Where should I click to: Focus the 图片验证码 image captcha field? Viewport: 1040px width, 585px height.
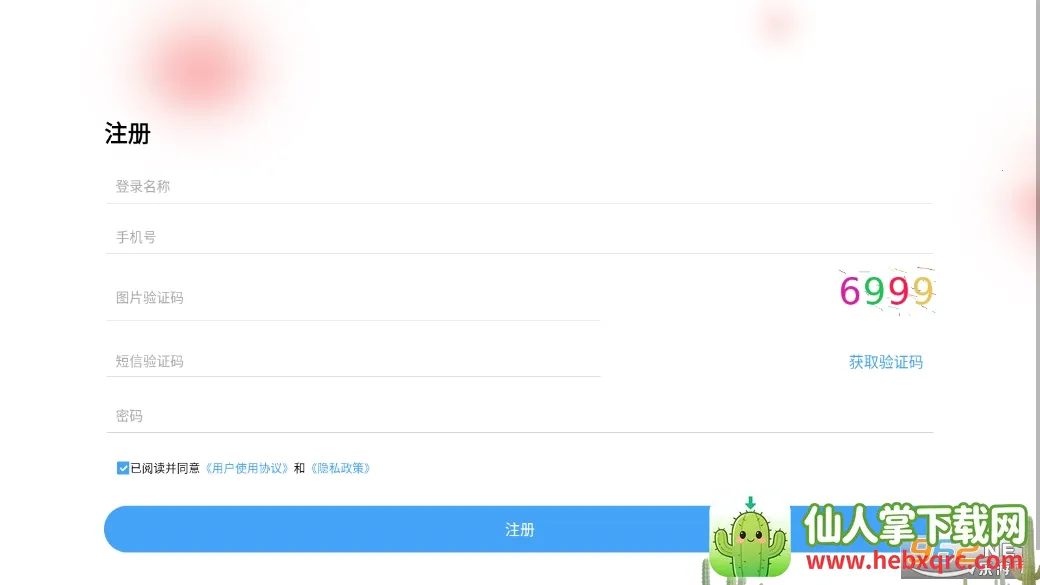click(353, 298)
